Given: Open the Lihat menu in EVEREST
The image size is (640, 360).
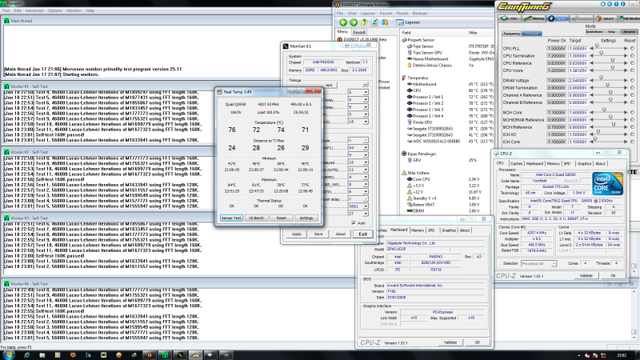Looking at the screenshot, I should coord(352,13).
